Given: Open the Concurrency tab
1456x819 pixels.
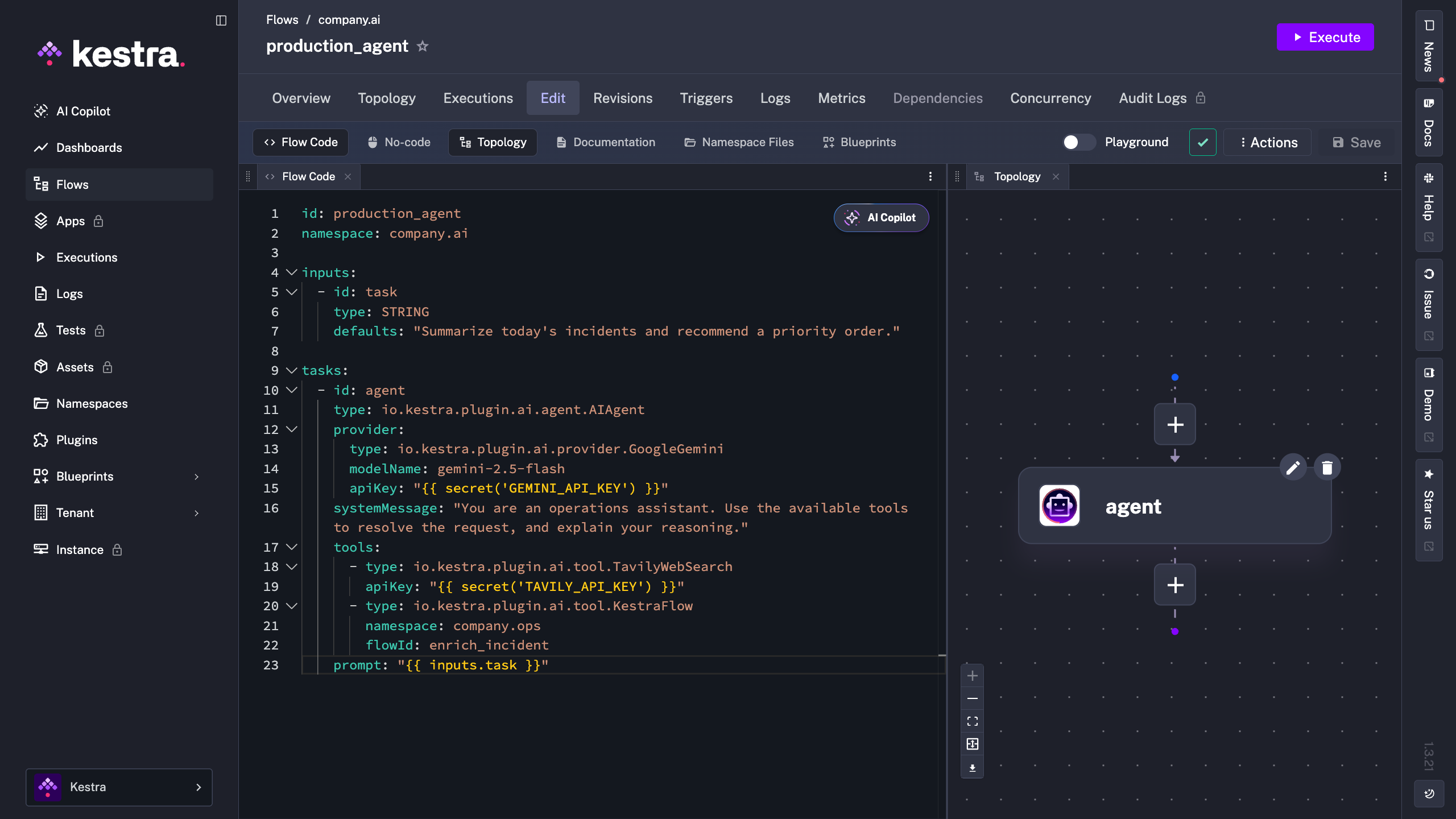Looking at the screenshot, I should point(1050,98).
